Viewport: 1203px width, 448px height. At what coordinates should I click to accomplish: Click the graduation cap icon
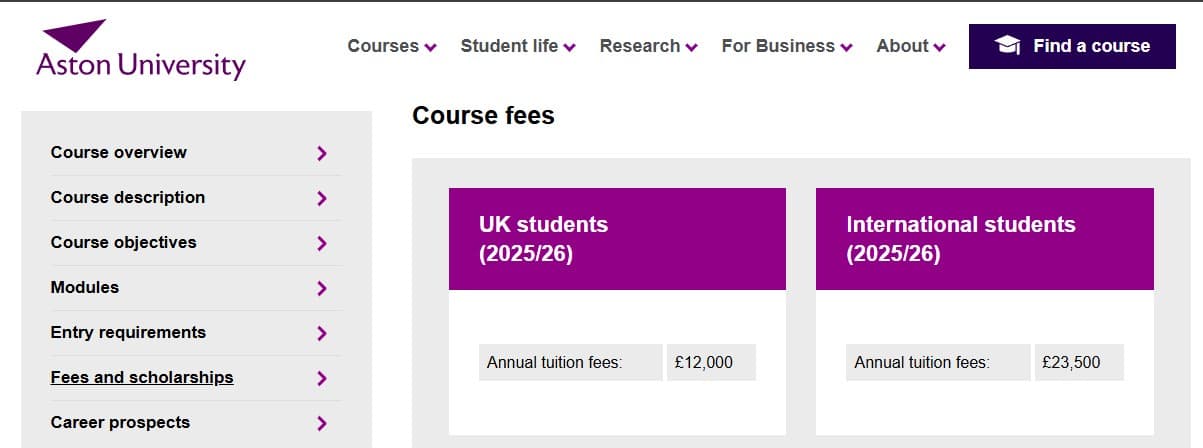[1007, 46]
